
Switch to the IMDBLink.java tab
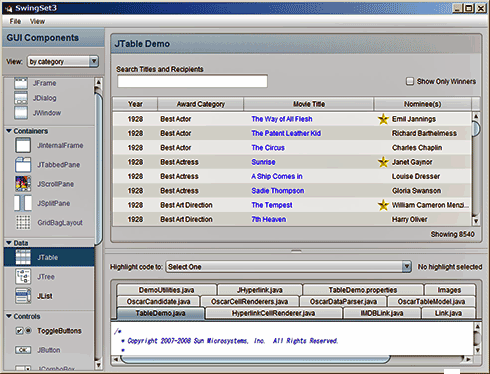point(382,313)
